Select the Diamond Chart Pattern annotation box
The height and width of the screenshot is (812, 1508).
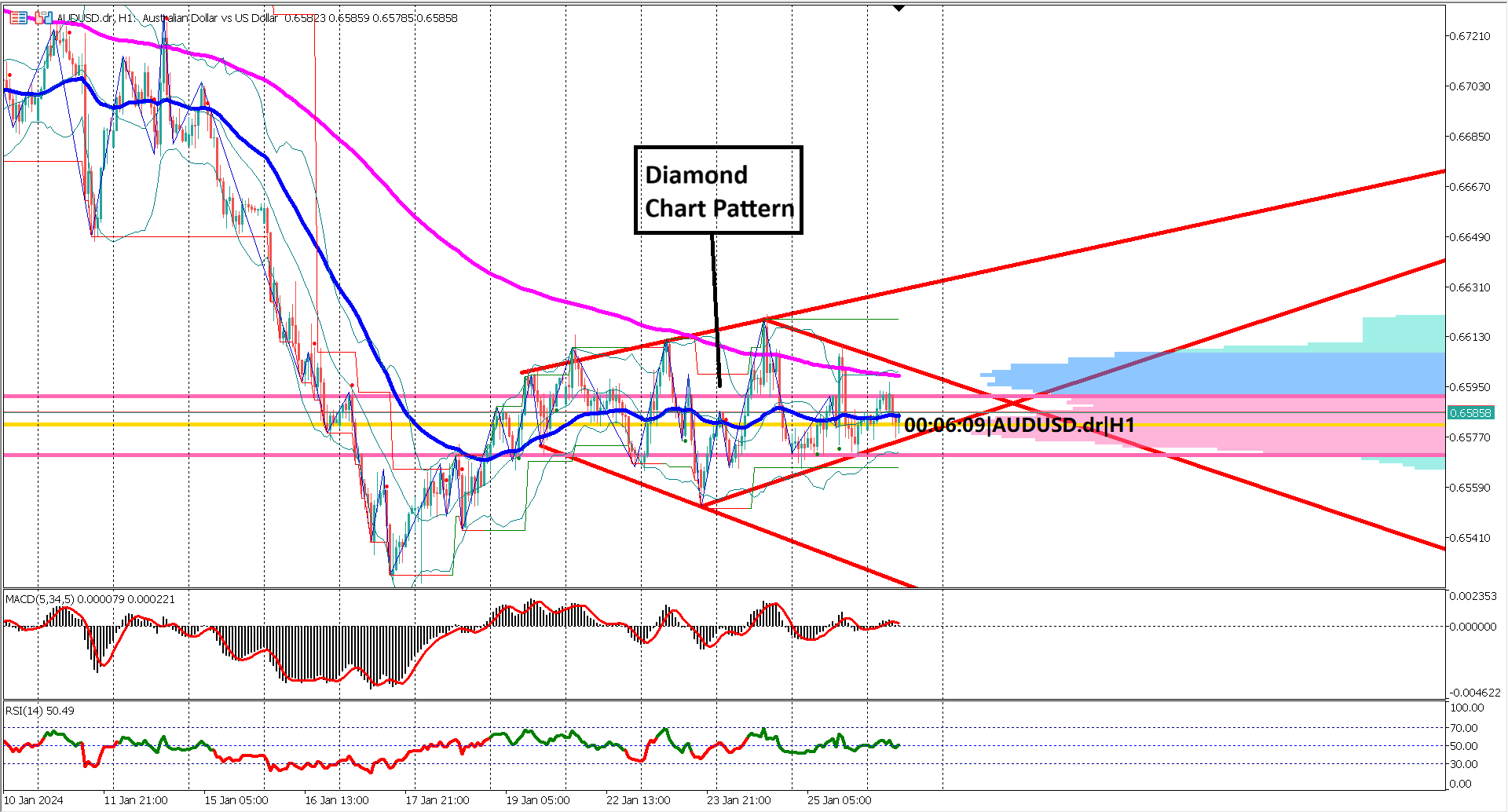pos(717,188)
